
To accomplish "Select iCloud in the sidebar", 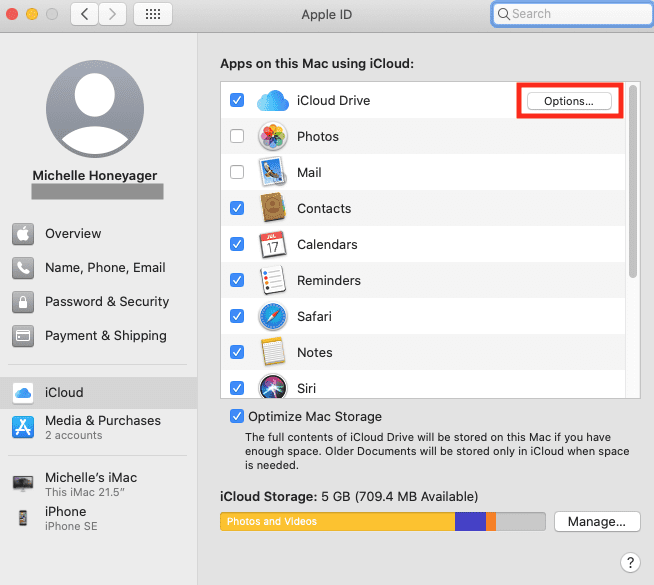I will [98, 393].
